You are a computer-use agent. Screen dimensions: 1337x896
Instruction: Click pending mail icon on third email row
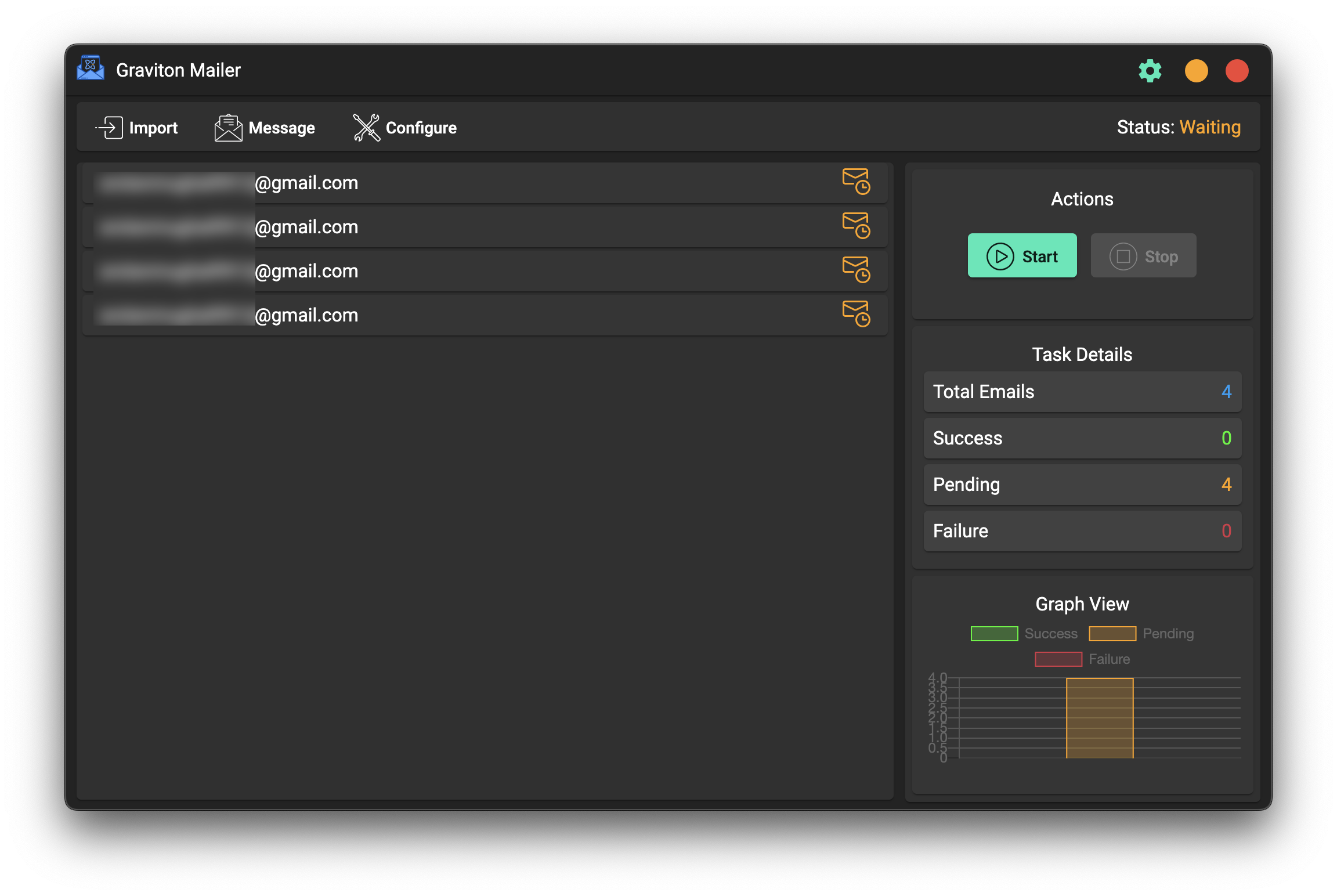point(856,269)
